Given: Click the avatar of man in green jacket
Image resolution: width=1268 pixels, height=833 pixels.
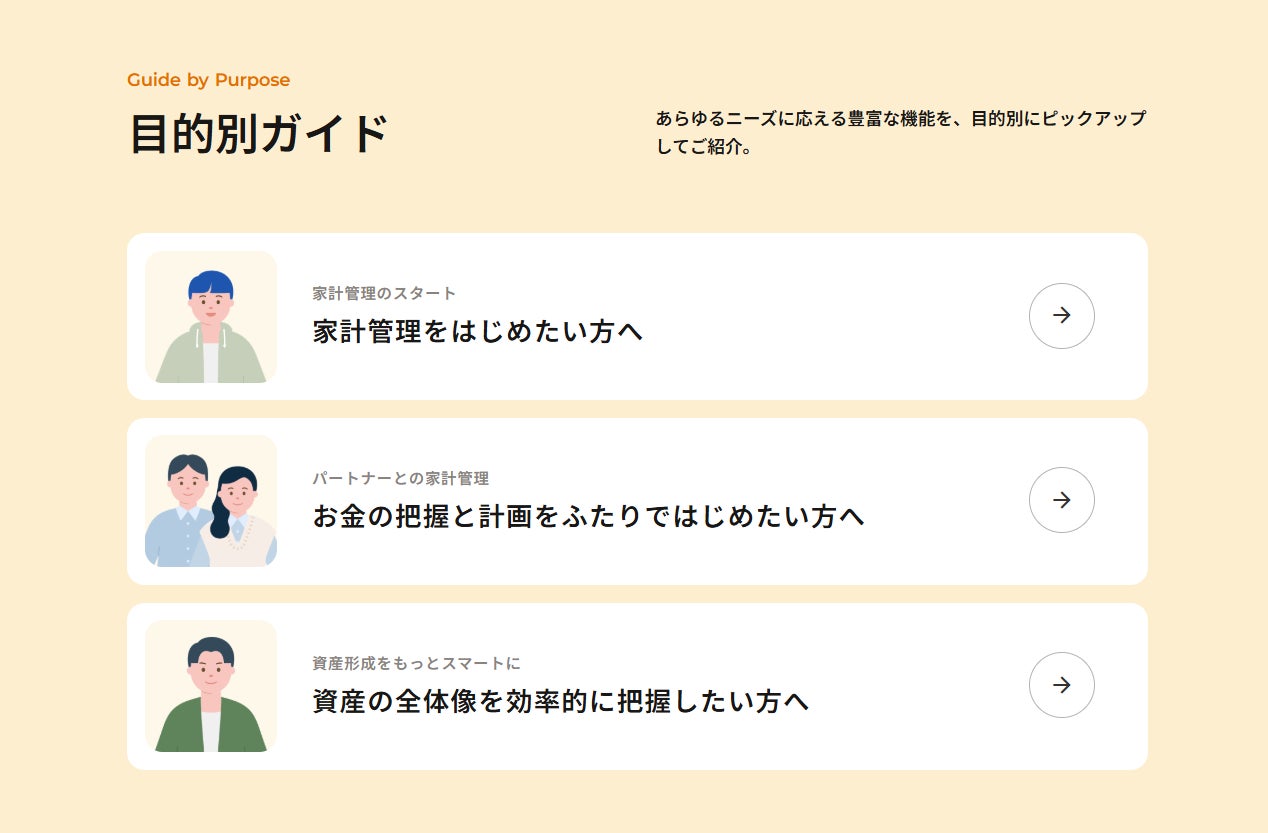Looking at the screenshot, I should [x=210, y=688].
